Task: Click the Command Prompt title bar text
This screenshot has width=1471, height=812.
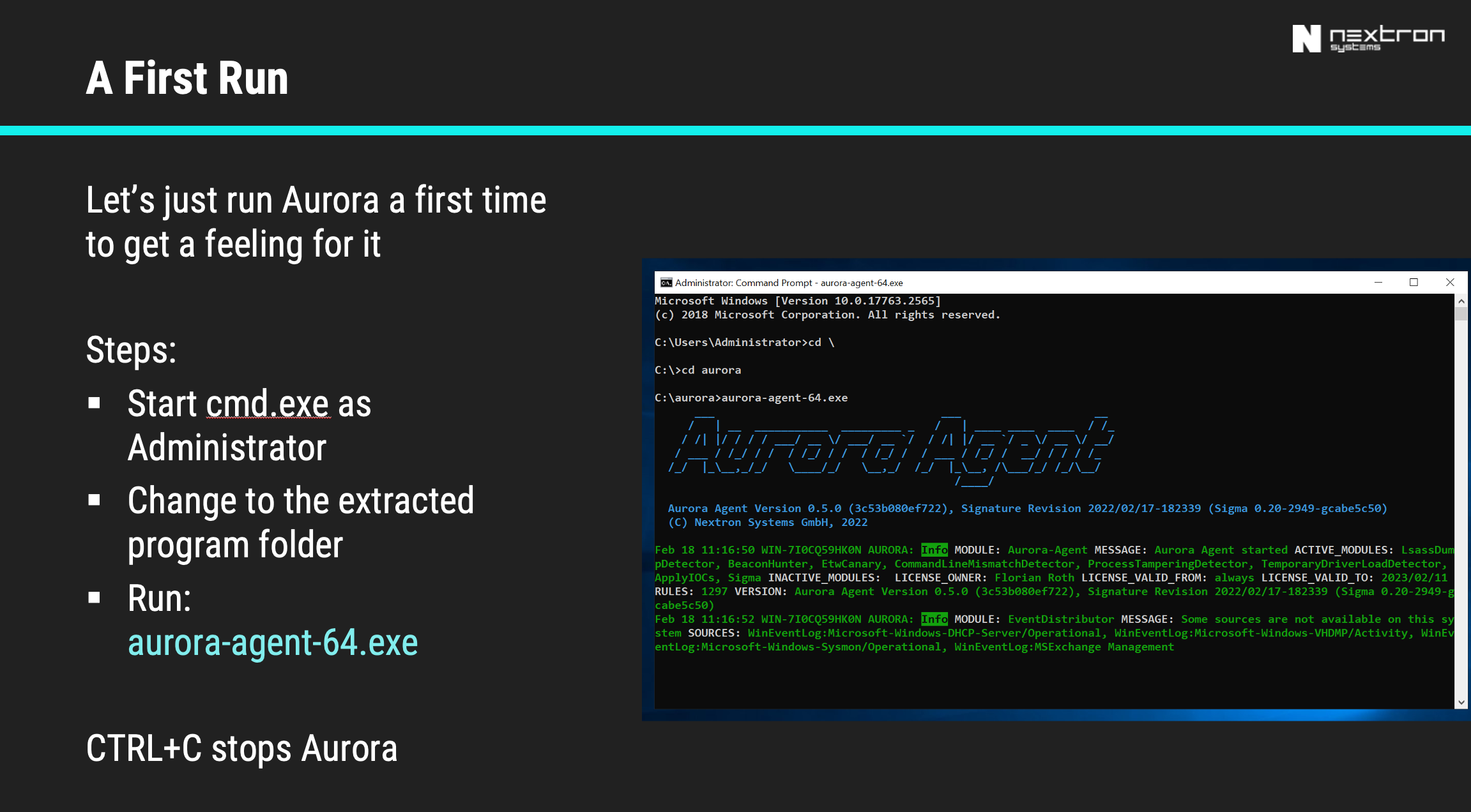Action: click(x=789, y=283)
